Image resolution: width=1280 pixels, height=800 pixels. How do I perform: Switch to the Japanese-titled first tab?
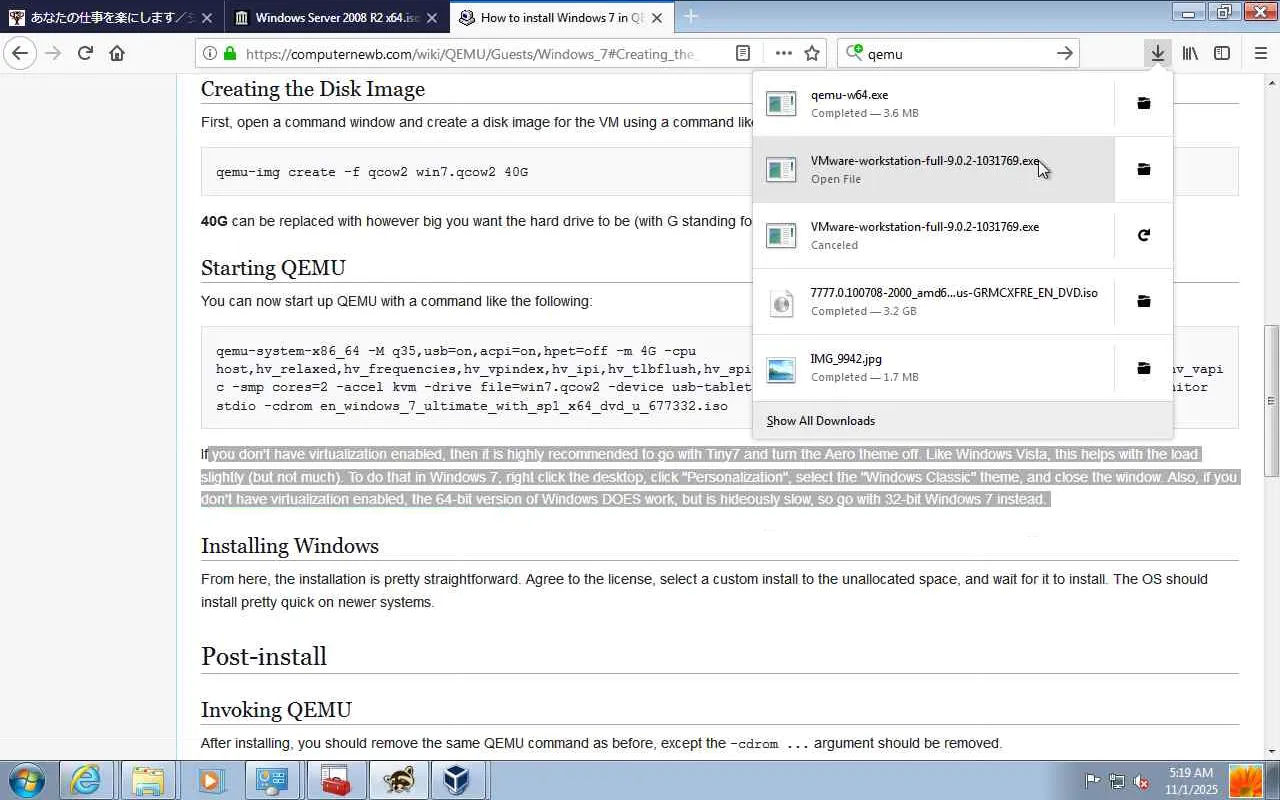click(x=112, y=17)
